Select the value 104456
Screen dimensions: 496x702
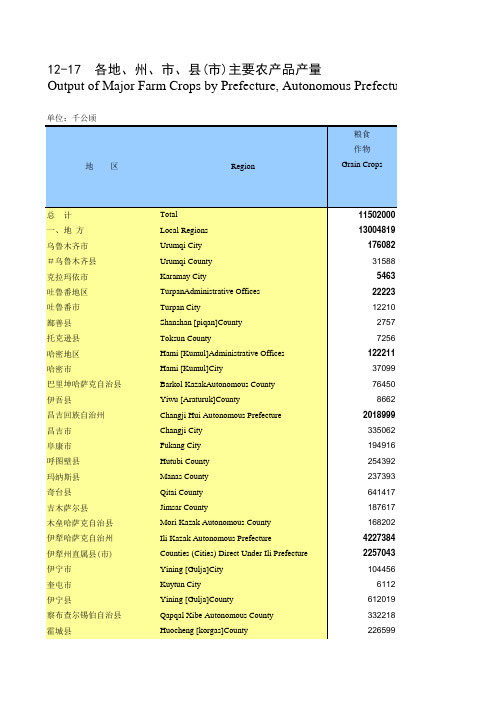tap(381, 569)
